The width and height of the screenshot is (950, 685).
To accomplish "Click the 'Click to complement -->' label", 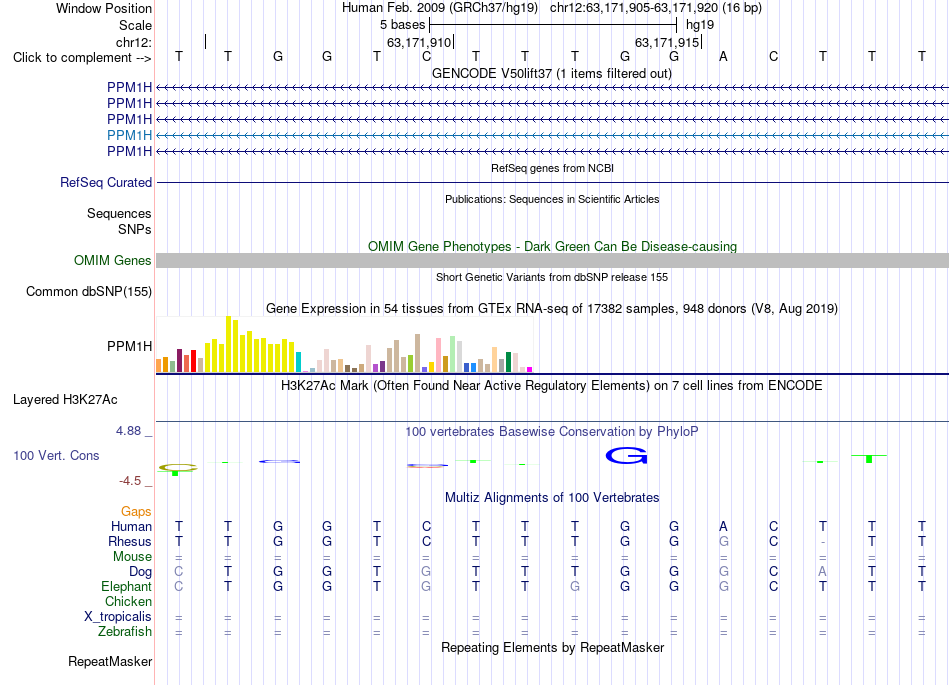I will point(82,58).
